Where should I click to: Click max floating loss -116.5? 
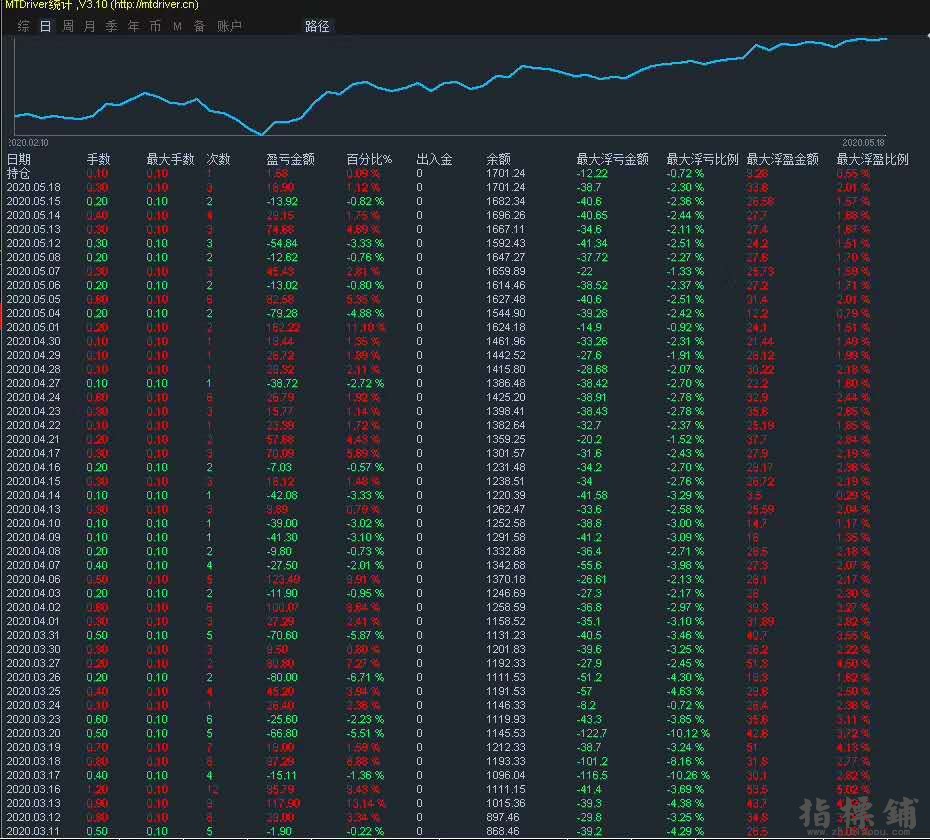(x=592, y=775)
